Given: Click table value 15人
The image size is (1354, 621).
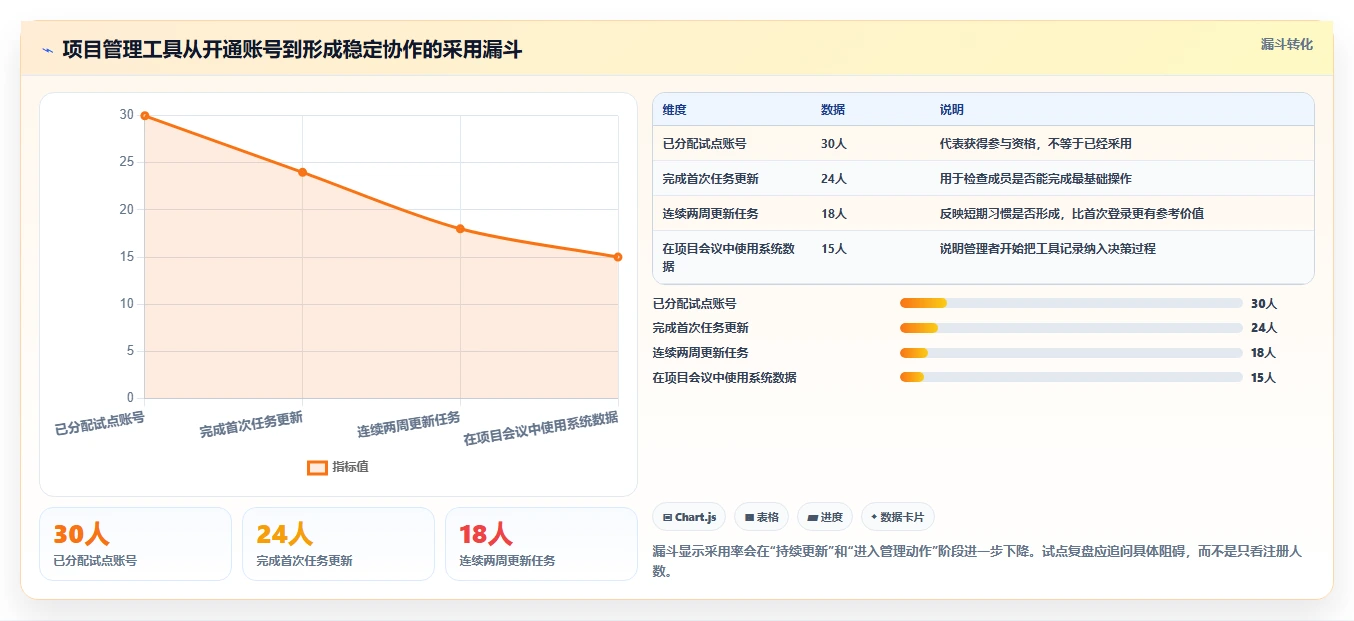Looking at the screenshot, I should pyautogui.click(x=834, y=249).
